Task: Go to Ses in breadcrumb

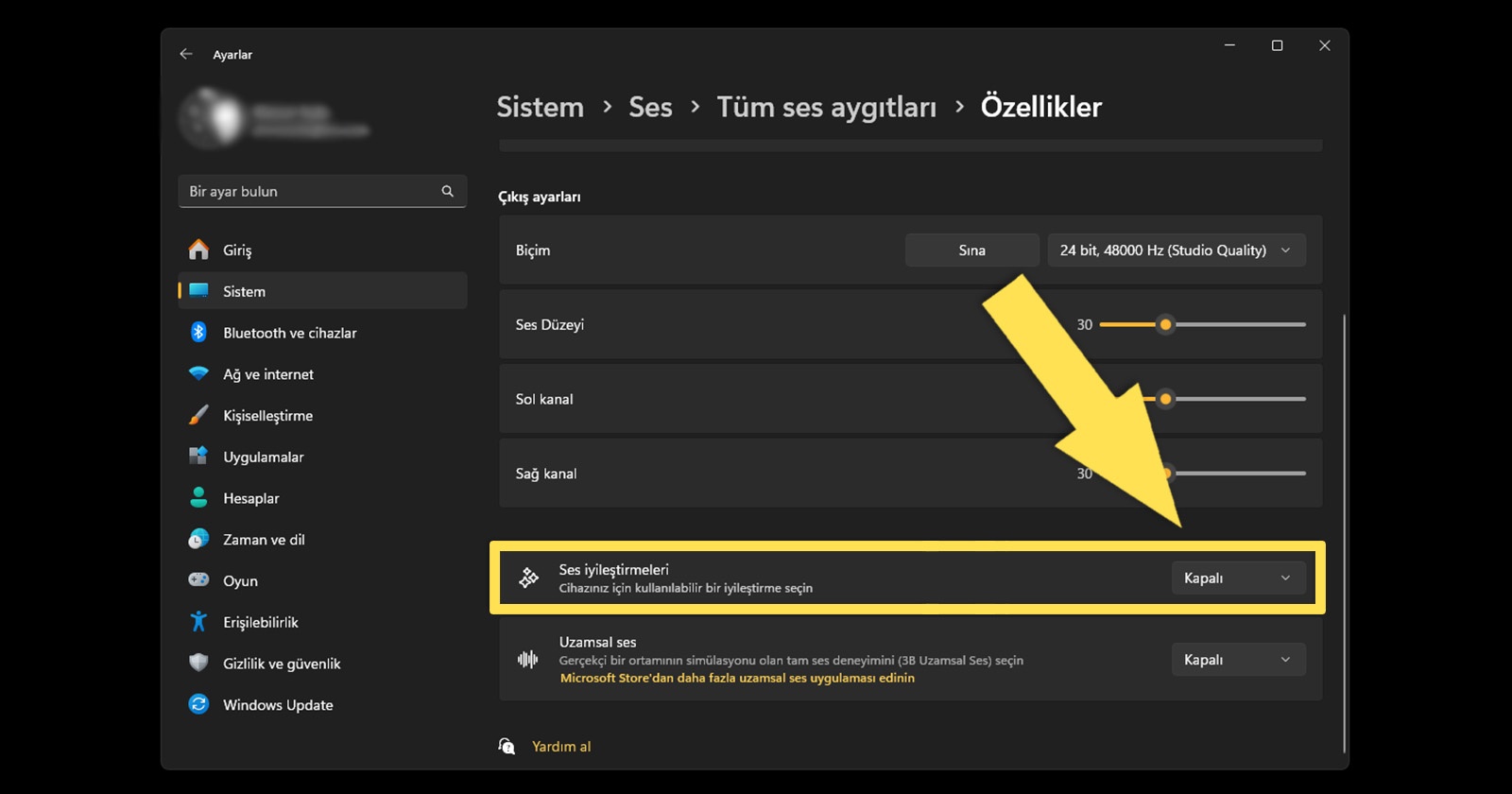Action: pos(650,107)
